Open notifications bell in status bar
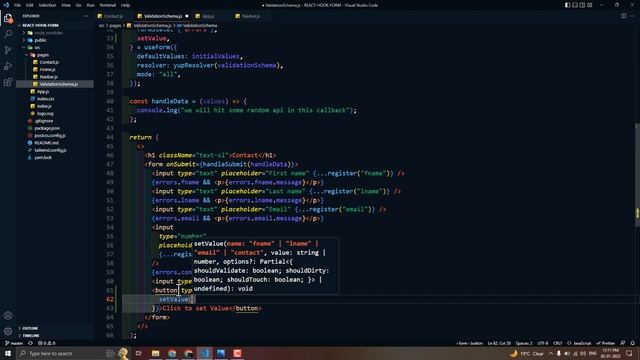This screenshot has width=640, height=360. click(633, 343)
